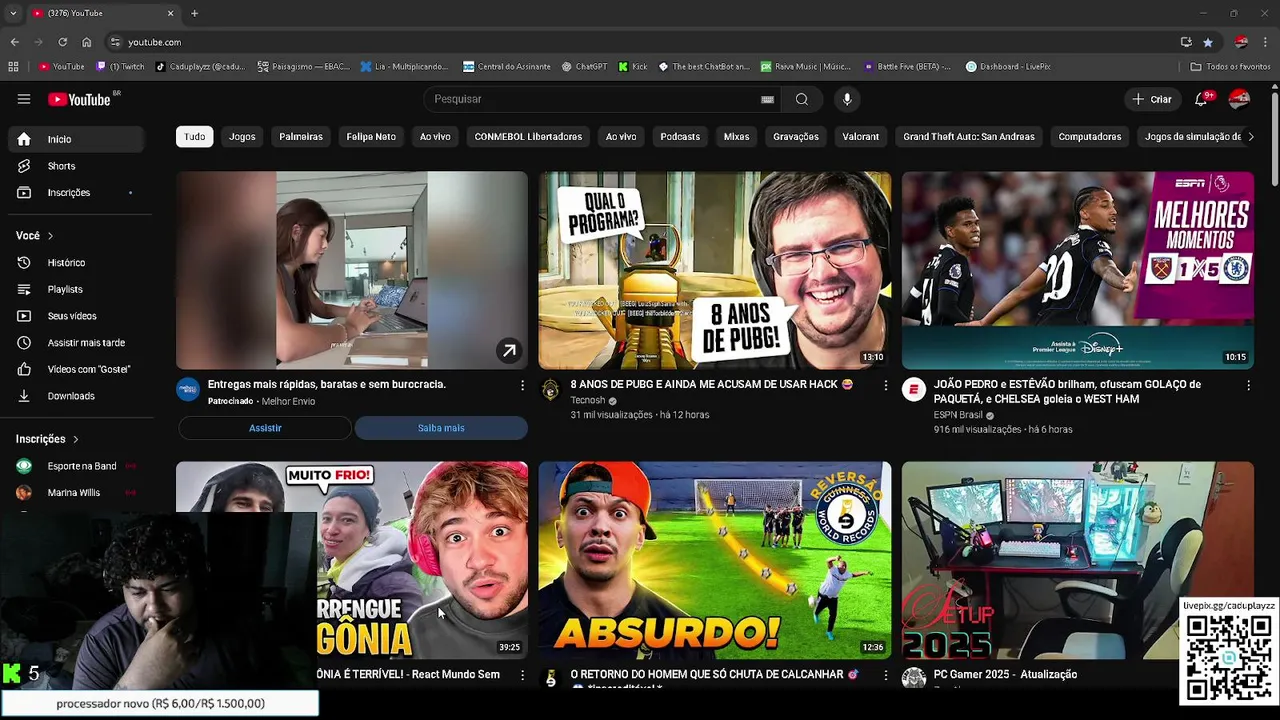The height and width of the screenshot is (720, 1280).
Task: Open the tab search dropdown arrow
Action: (12, 13)
